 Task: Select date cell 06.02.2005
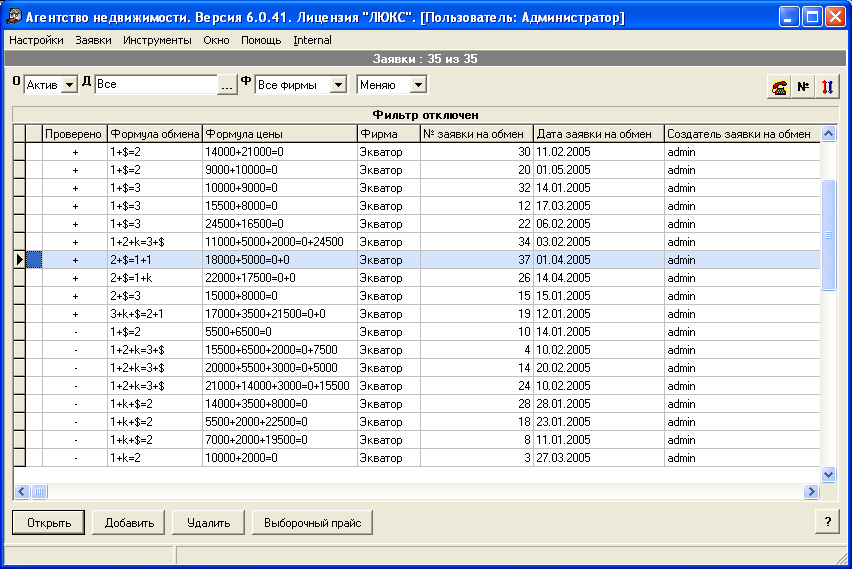(x=599, y=224)
